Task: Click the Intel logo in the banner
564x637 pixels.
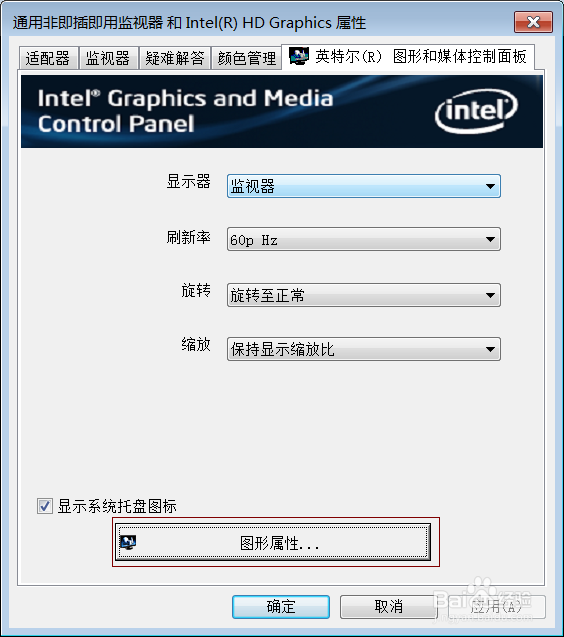Action: pyautogui.click(x=476, y=111)
